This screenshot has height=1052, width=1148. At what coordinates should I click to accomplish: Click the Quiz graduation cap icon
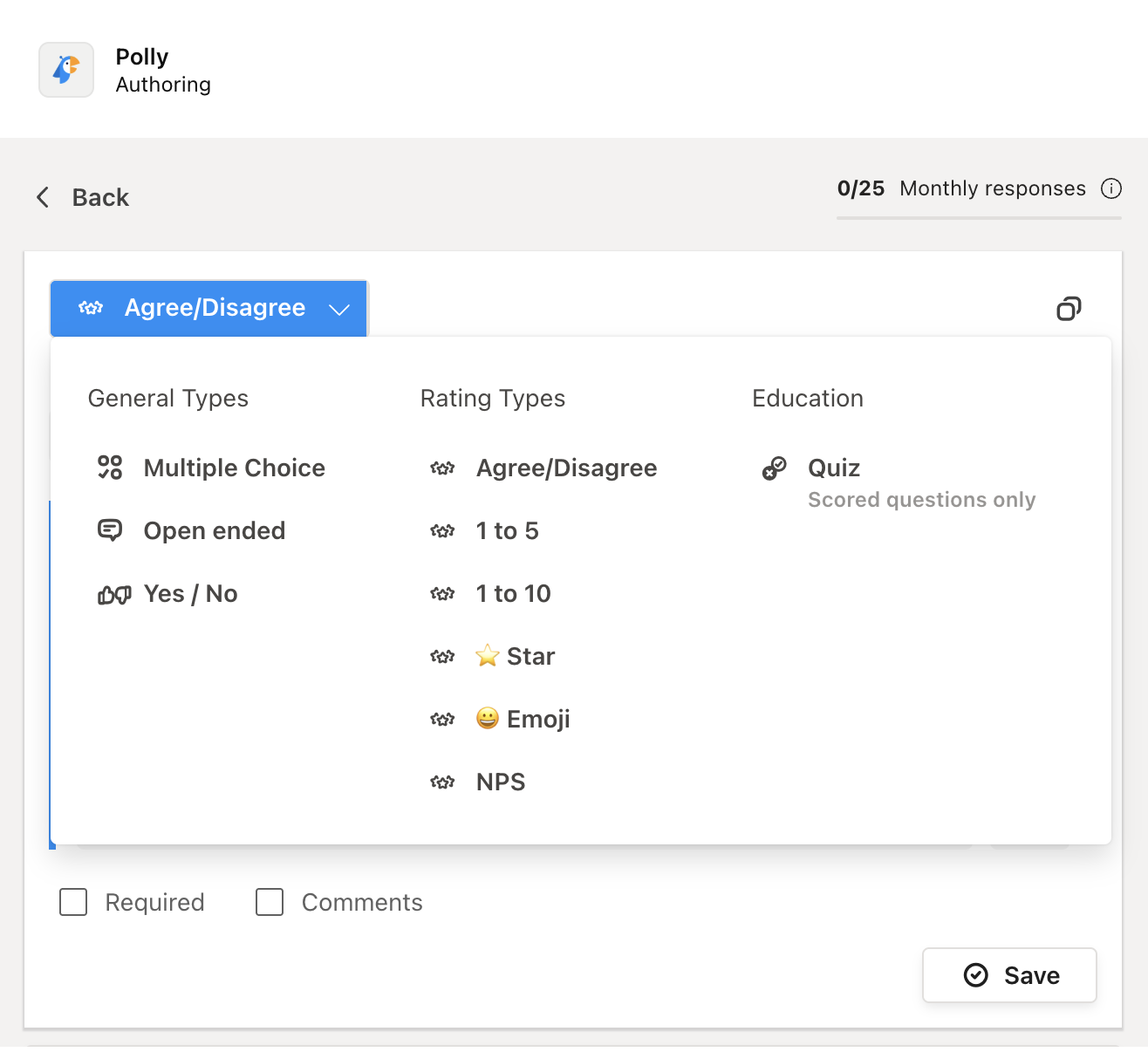773,468
